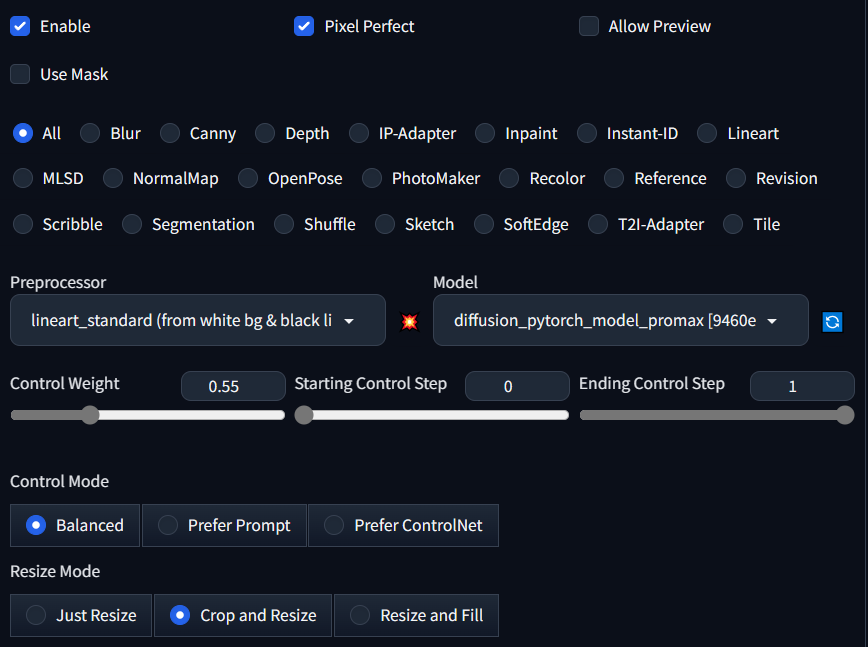The height and width of the screenshot is (647, 868).
Task: Open the Model dropdown
Action: click(x=621, y=320)
